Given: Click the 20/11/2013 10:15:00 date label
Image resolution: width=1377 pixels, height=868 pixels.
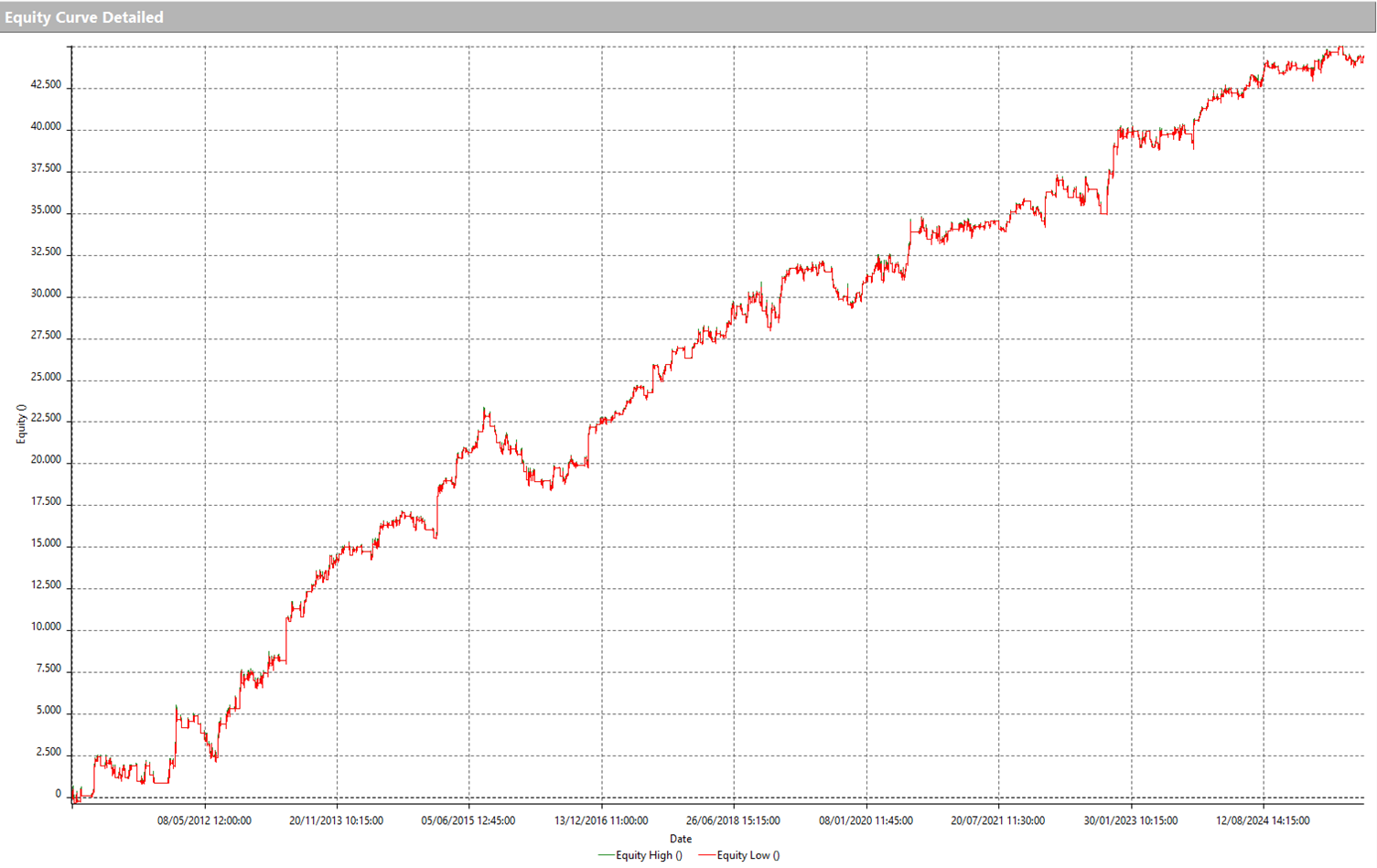Looking at the screenshot, I should 336,820.
